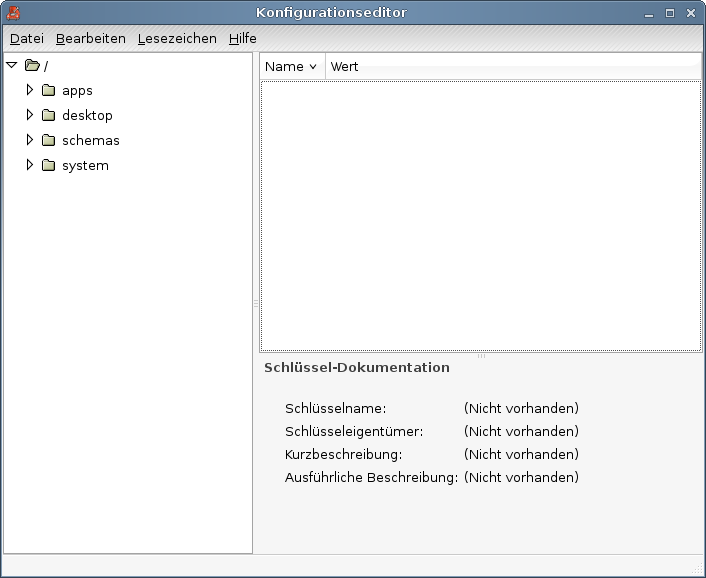Click the Schlüsseleigentümer: label
This screenshot has height=578, width=706.
click(x=354, y=432)
